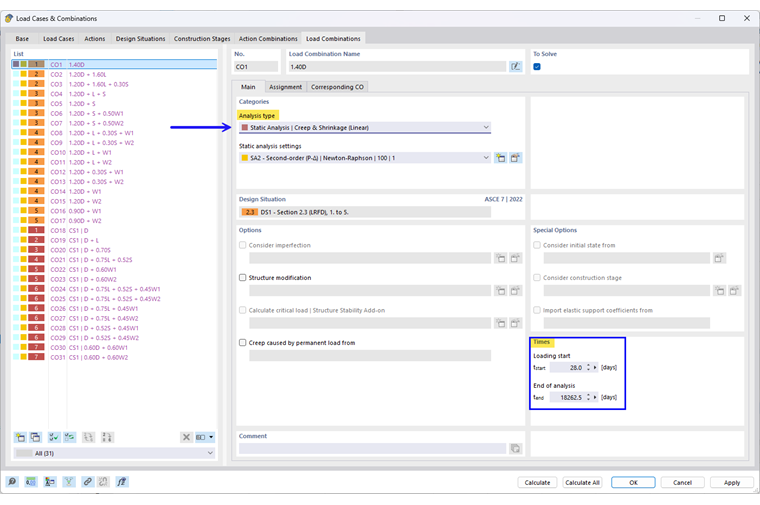Click the OK button

pyautogui.click(x=633, y=483)
